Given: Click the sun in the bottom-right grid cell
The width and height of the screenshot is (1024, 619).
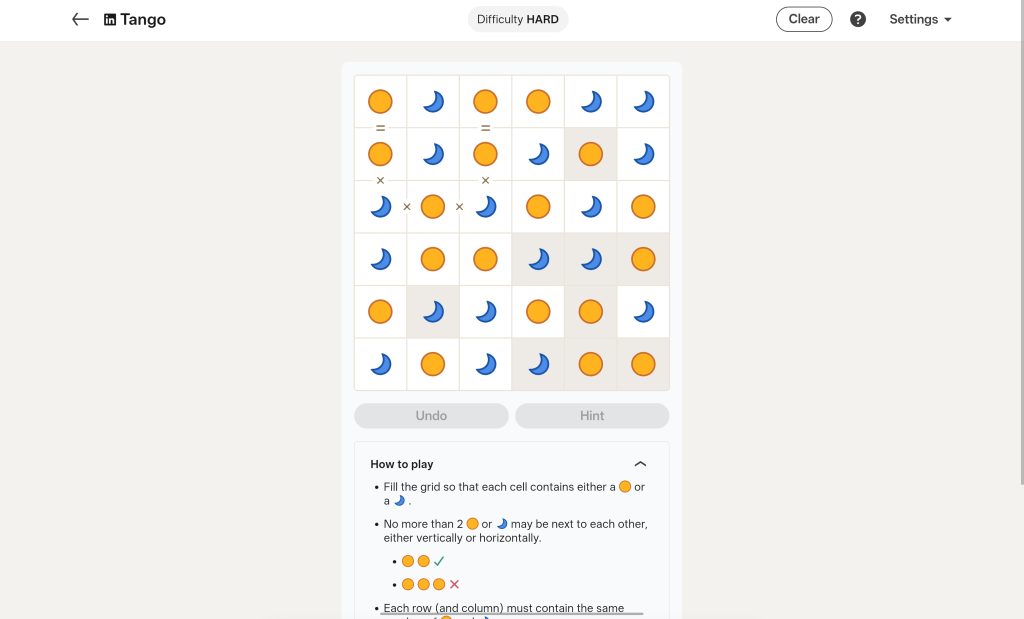Looking at the screenshot, I should click(643, 363).
